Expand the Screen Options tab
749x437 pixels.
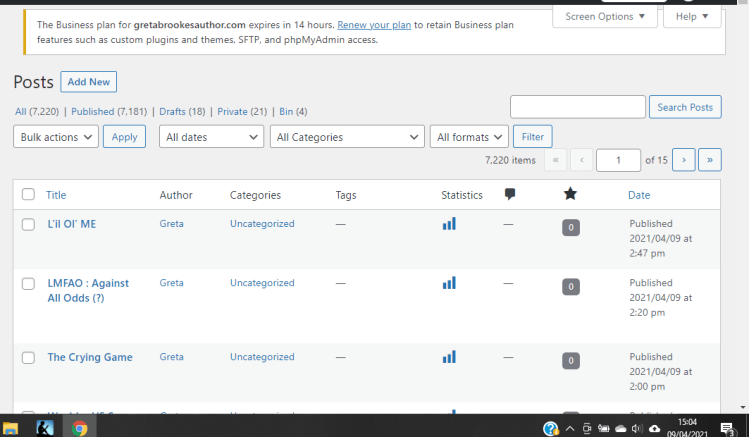(x=605, y=17)
